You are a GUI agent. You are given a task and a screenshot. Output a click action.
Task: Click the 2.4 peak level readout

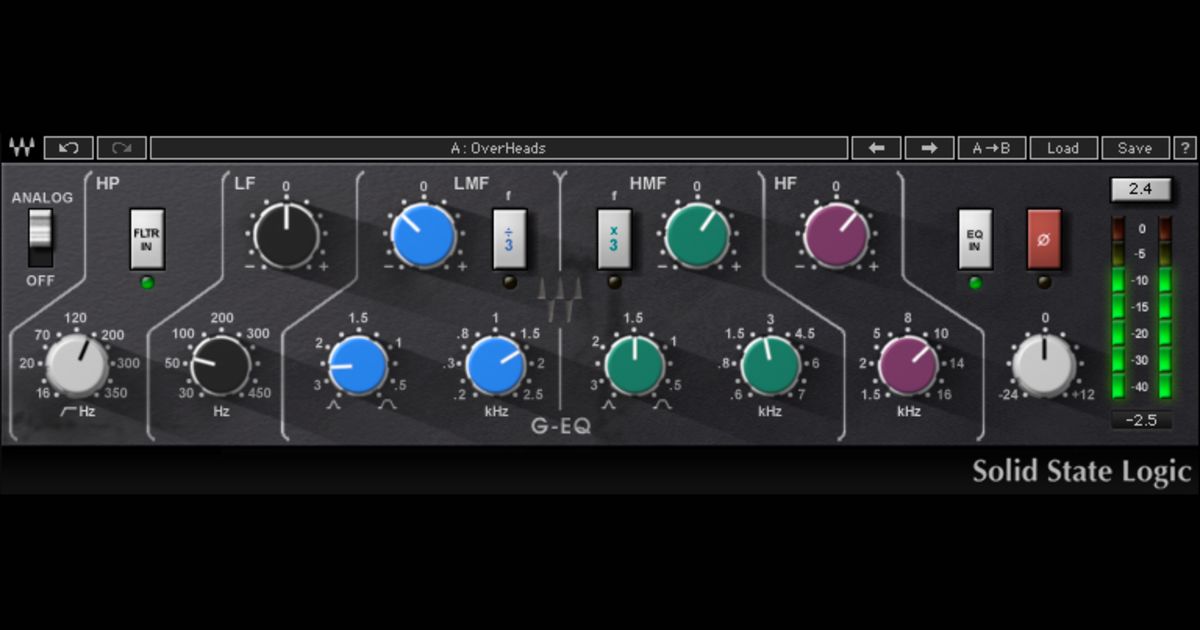pos(1141,190)
